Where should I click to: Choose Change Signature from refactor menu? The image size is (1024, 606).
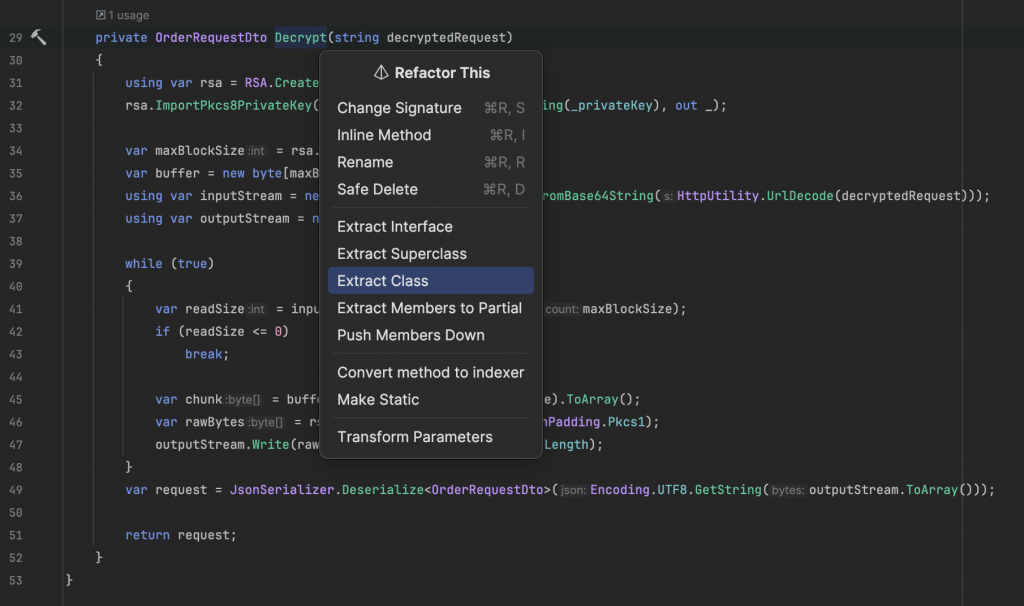[399, 108]
